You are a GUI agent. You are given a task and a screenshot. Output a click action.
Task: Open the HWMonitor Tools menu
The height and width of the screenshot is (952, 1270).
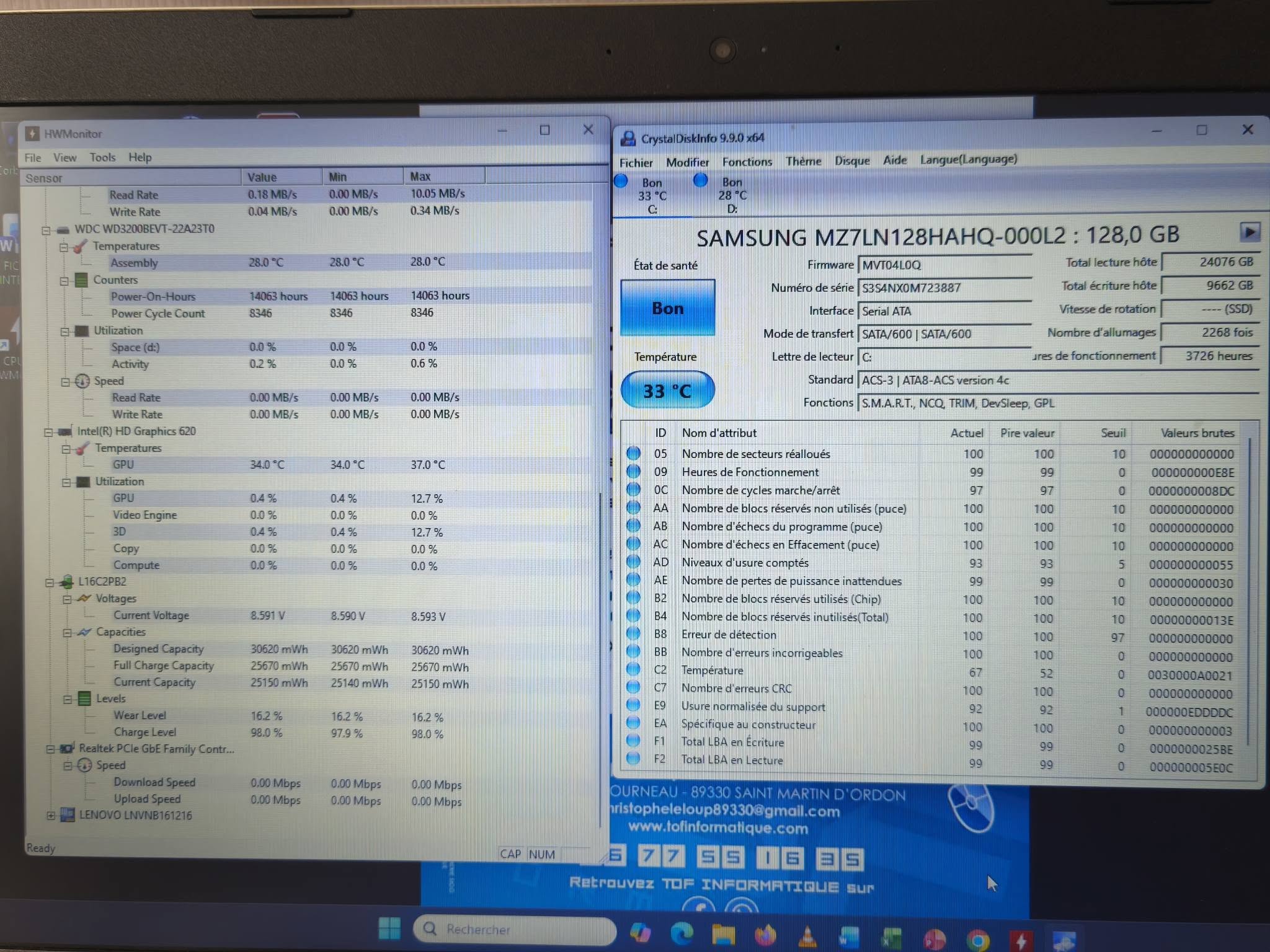pos(102,157)
